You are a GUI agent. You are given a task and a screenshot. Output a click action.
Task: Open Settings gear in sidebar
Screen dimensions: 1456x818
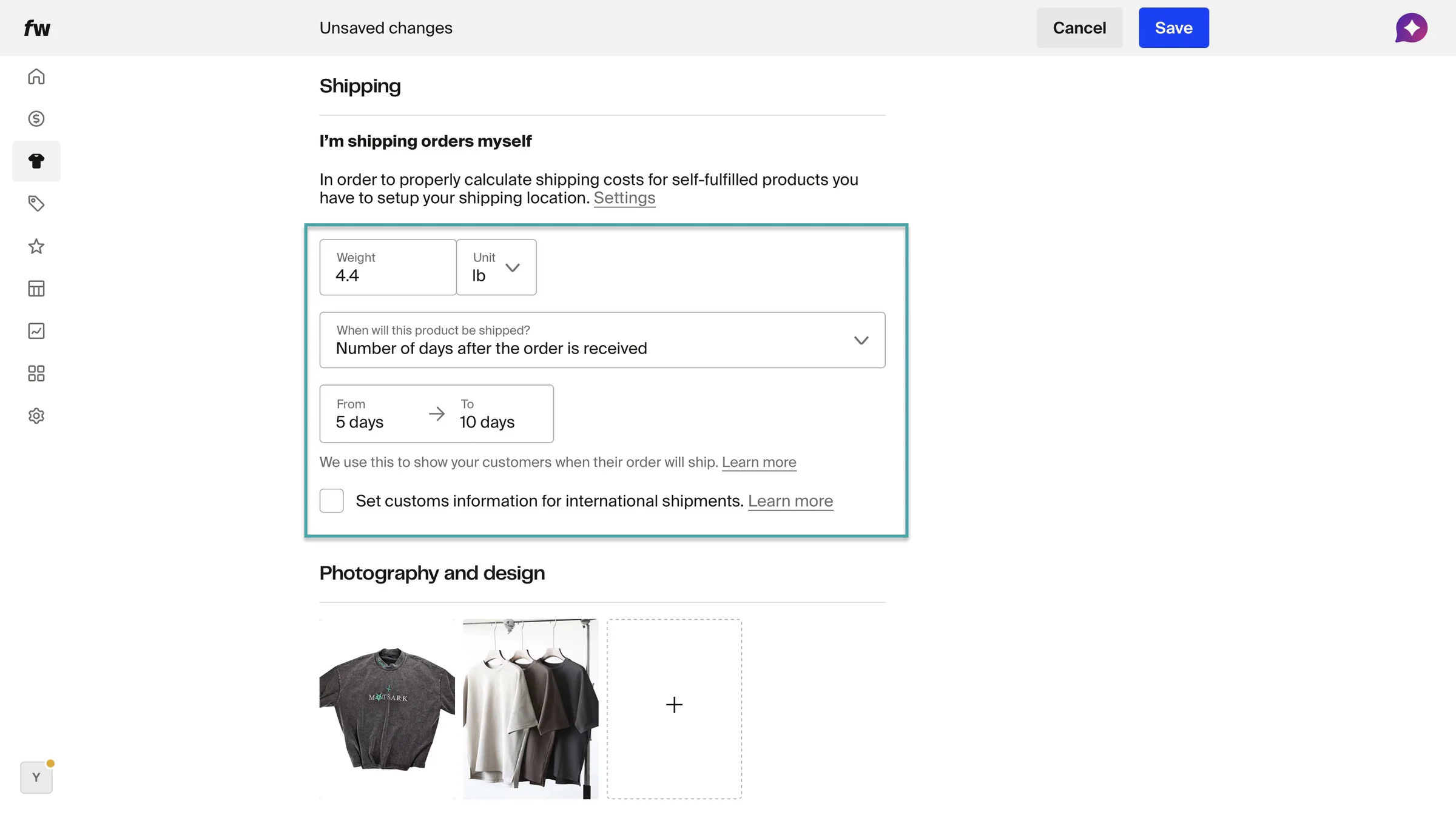coord(36,416)
